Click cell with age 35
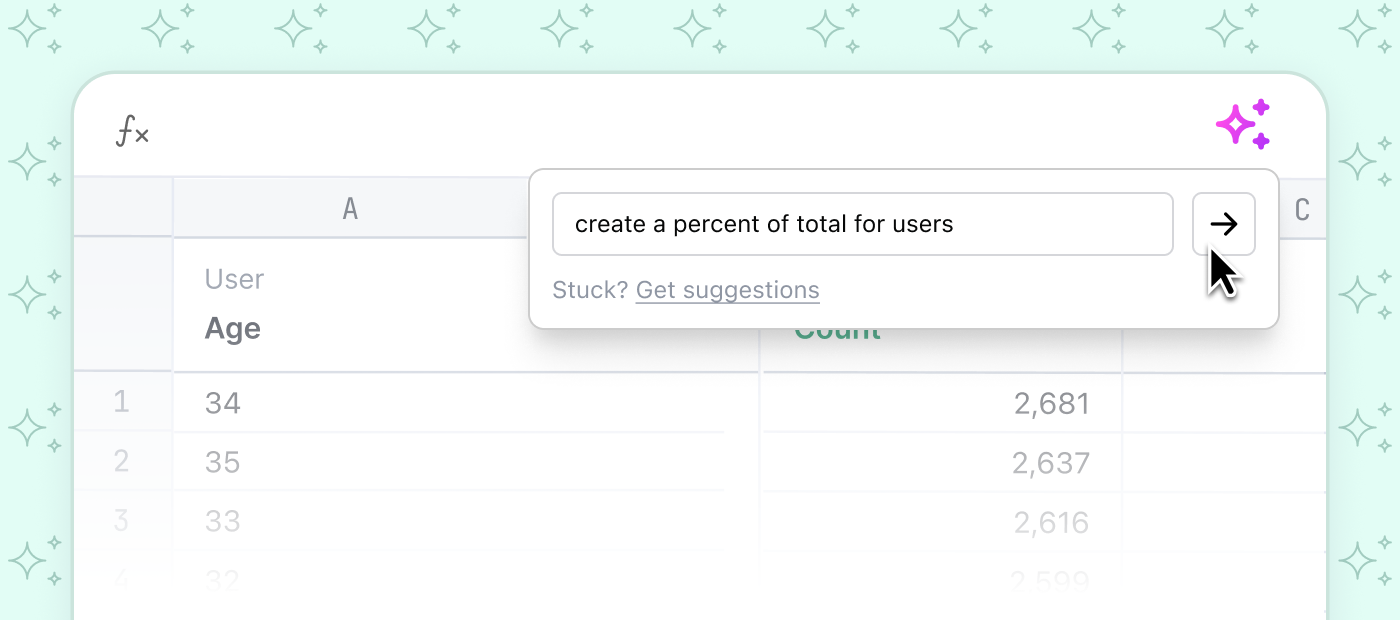 (x=400, y=462)
